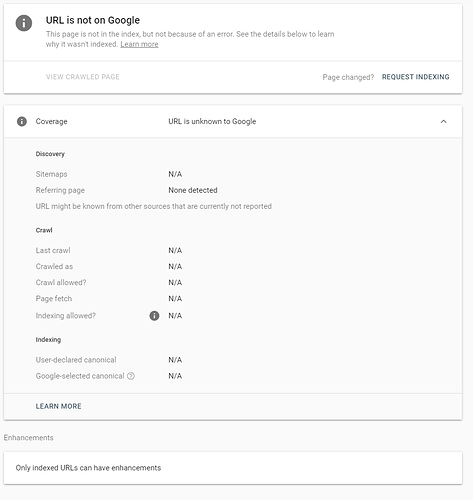This screenshot has width=473, height=500.
Task: Click the 'Page changed?' text
Action: coord(348,77)
